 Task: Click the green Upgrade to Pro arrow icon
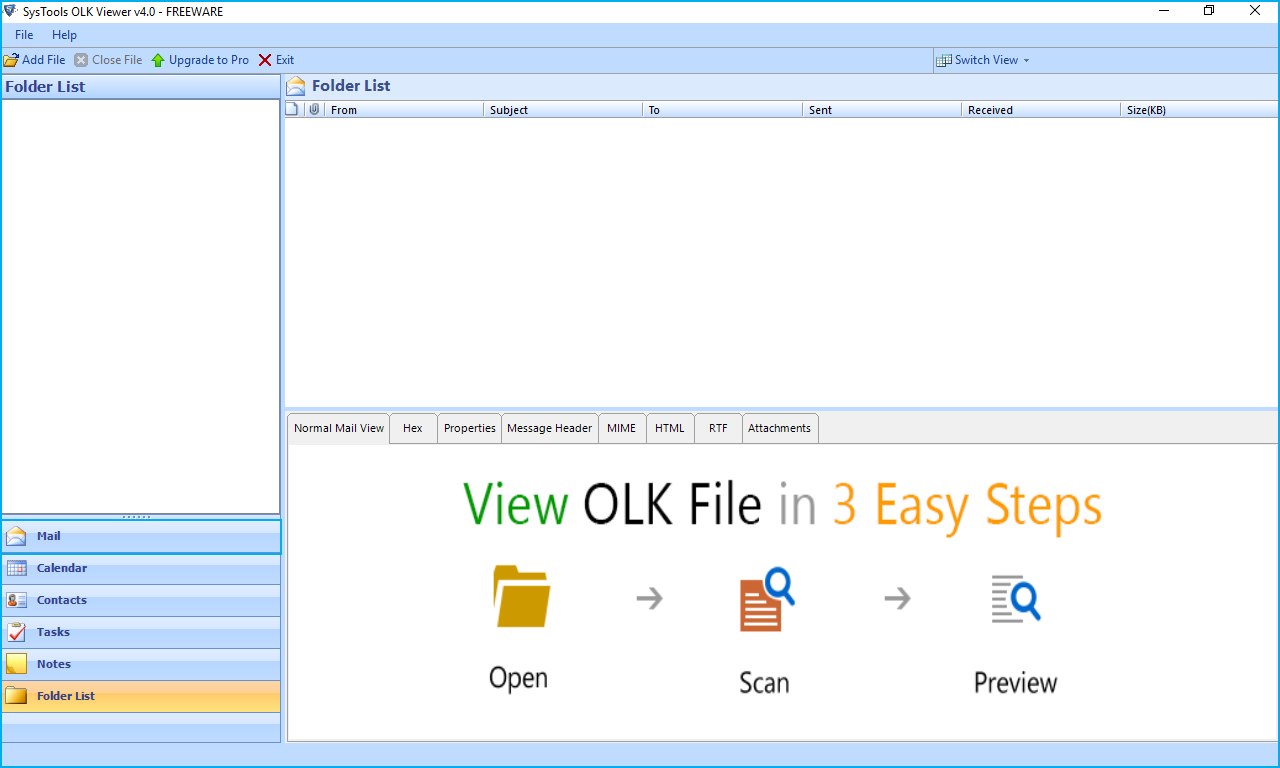158,60
